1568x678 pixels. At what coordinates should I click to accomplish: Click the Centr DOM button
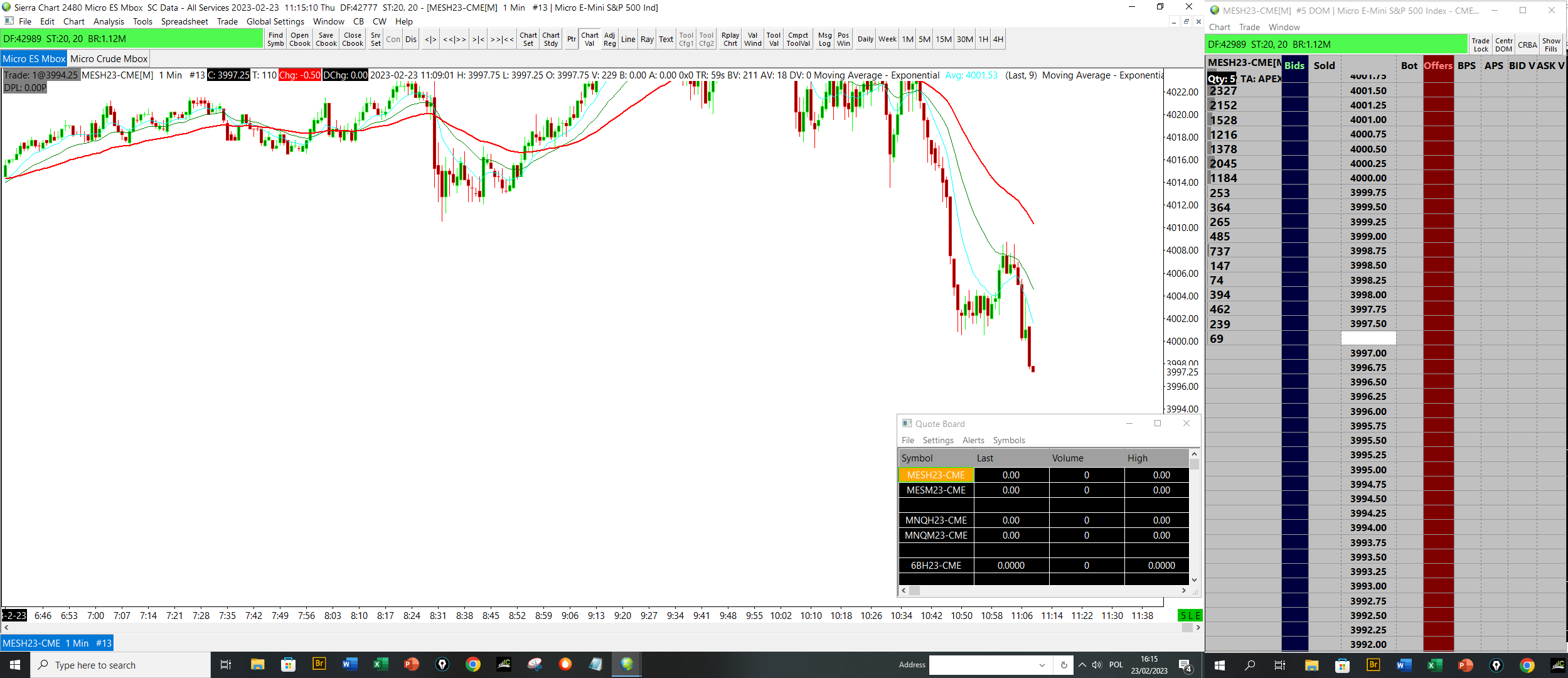[x=1504, y=45]
